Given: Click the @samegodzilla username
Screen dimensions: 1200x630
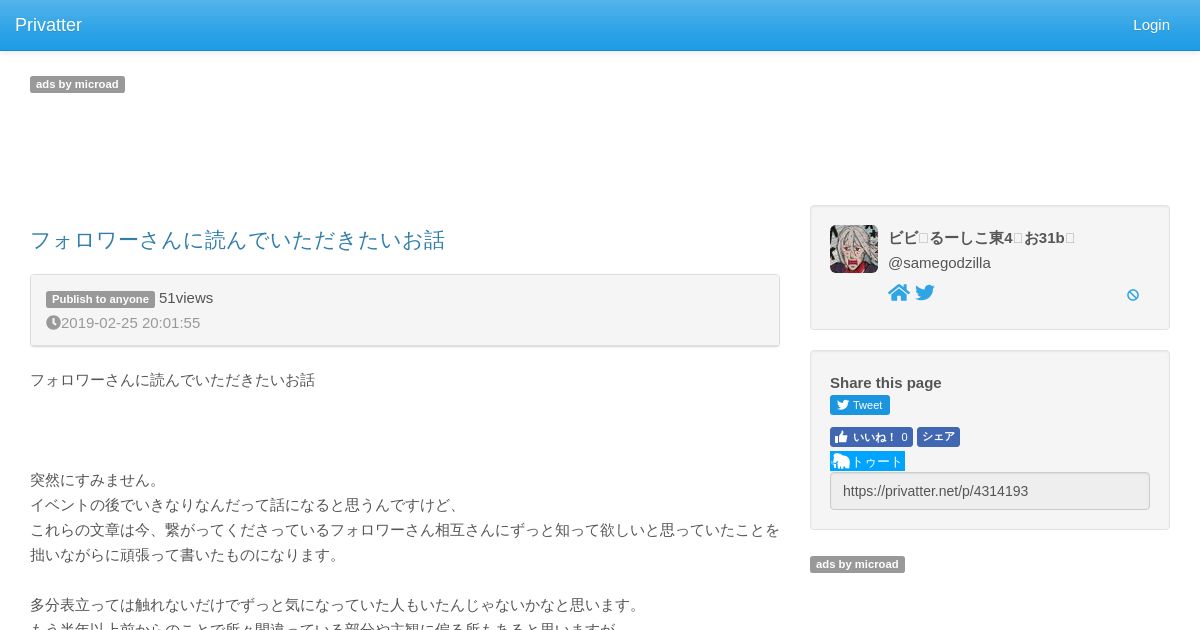Looking at the screenshot, I should point(939,263).
